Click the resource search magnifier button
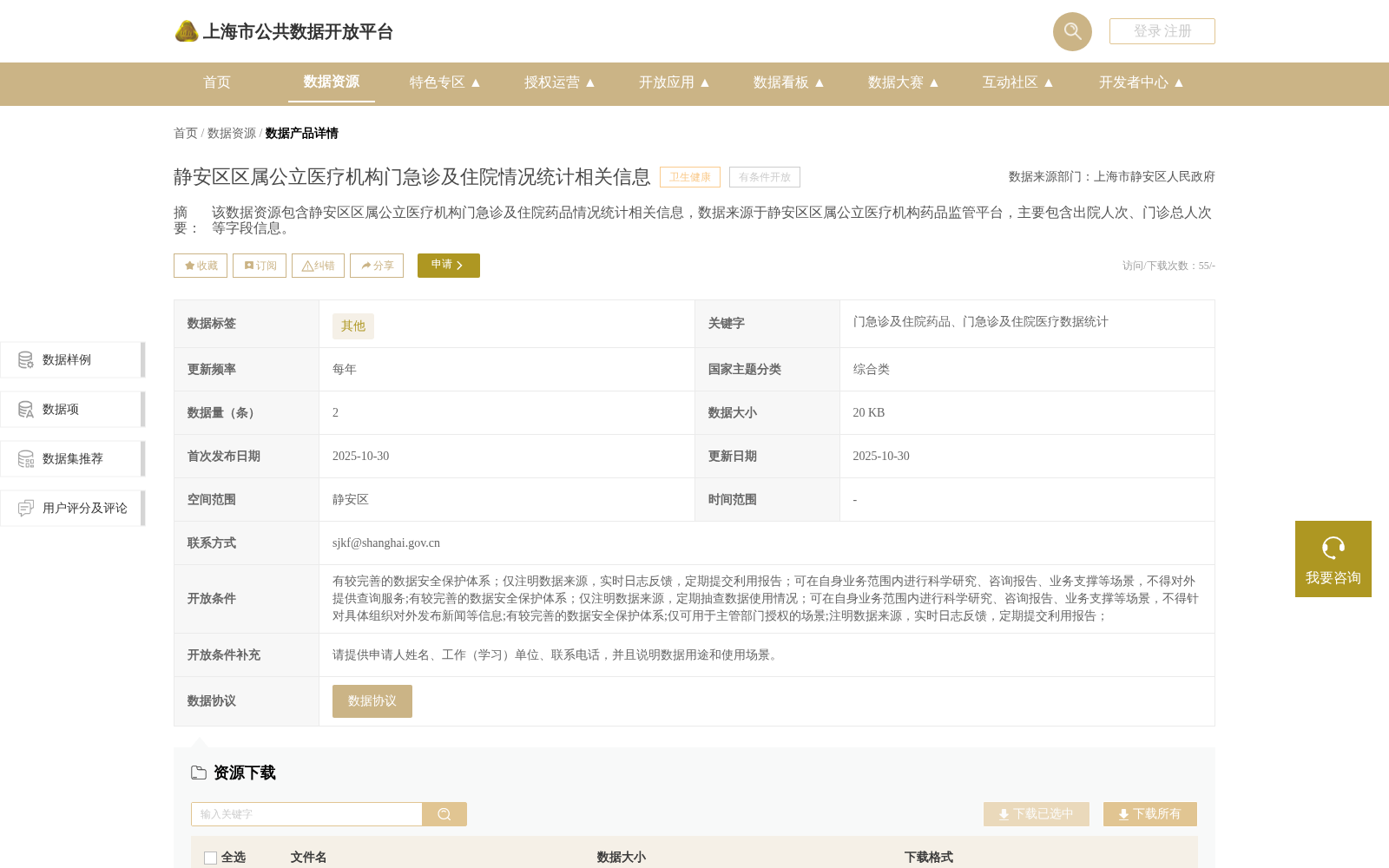Screen dimensions: 1389x868 click(x=444, y=814)
